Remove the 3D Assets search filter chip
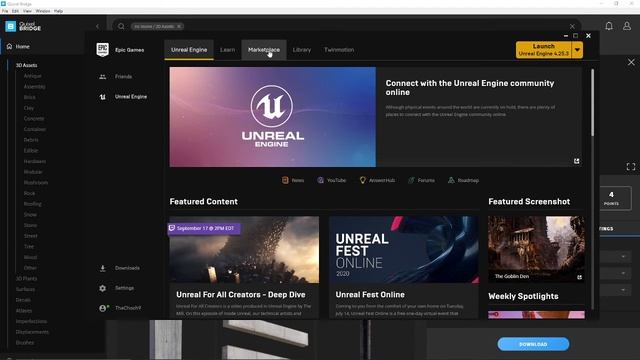 tap(179, 27)
